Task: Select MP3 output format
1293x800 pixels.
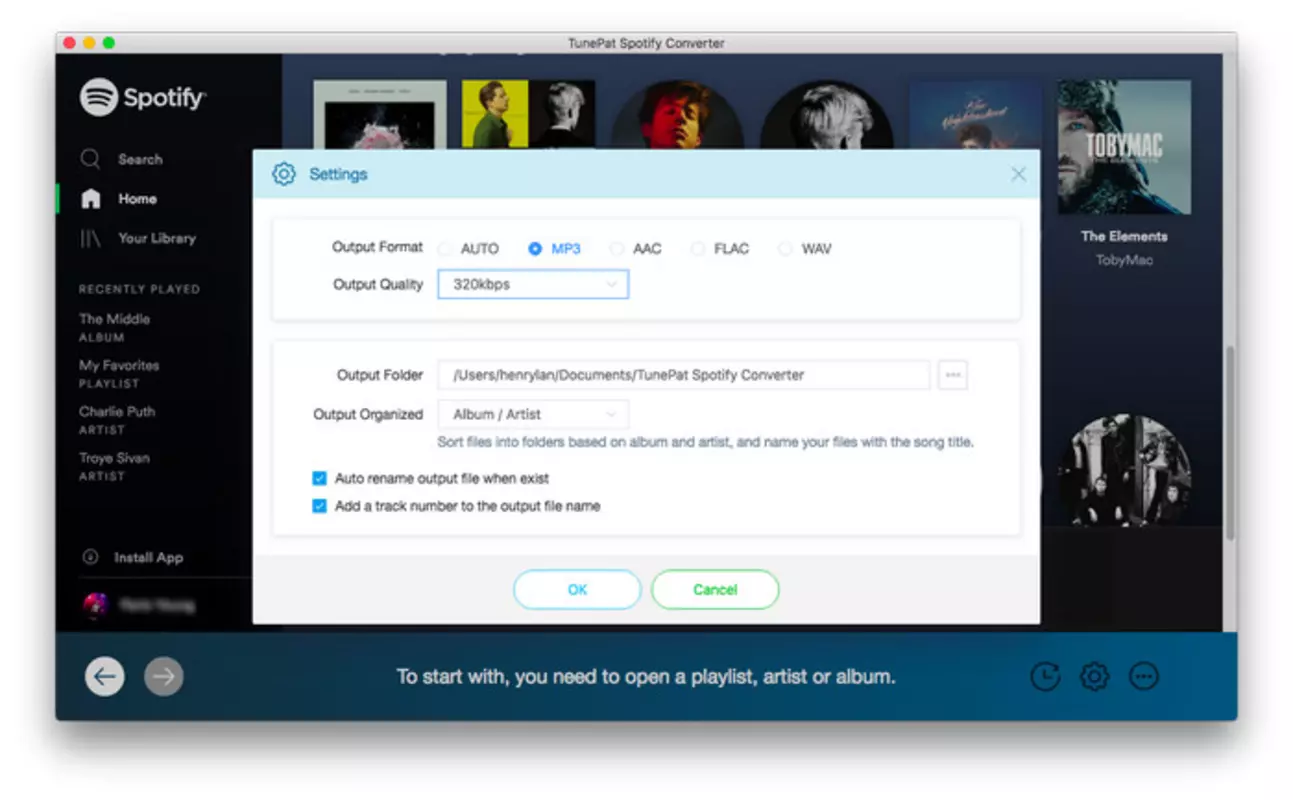Action: point(554,248)
